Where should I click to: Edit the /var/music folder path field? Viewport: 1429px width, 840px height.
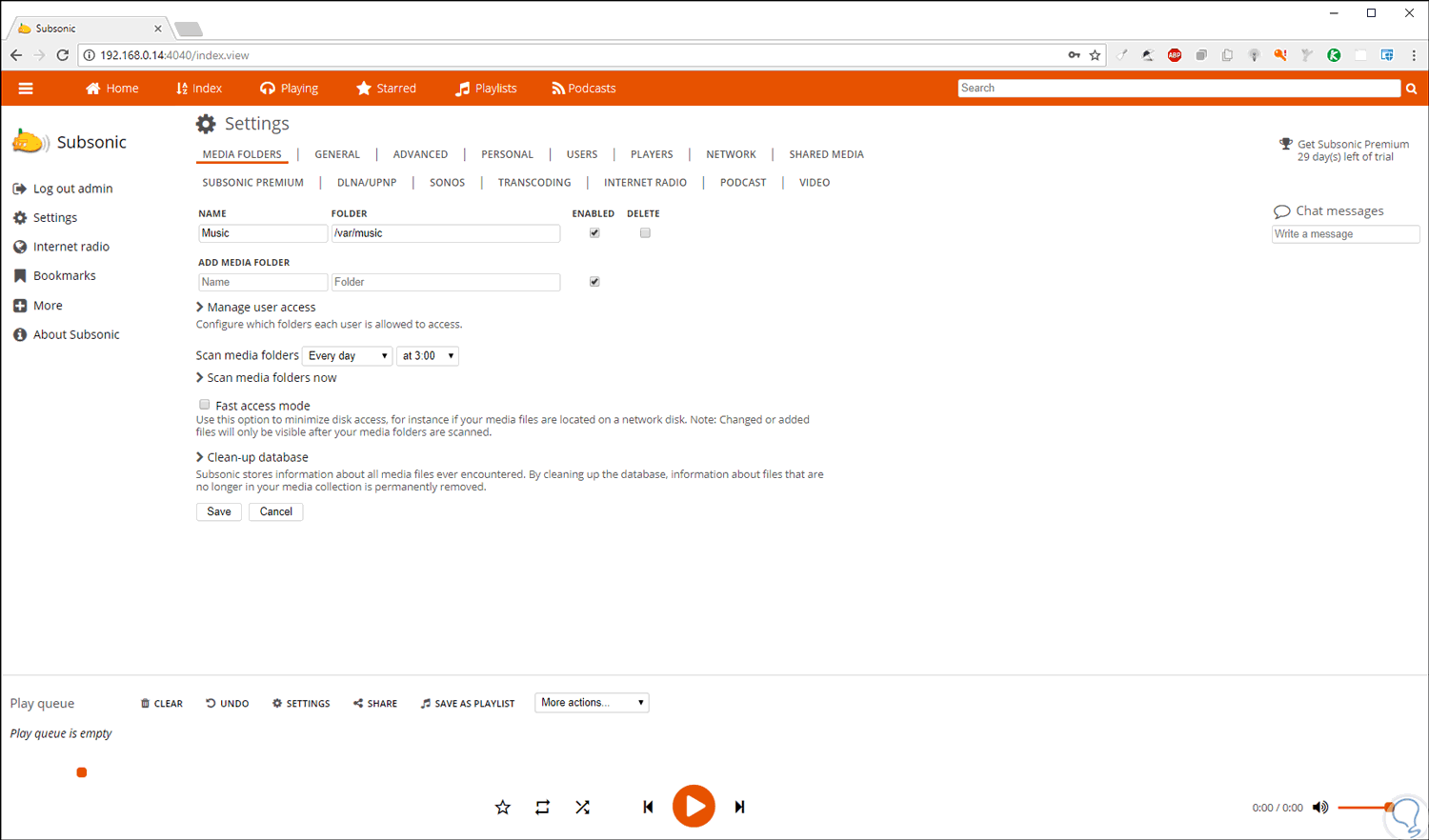446,233
